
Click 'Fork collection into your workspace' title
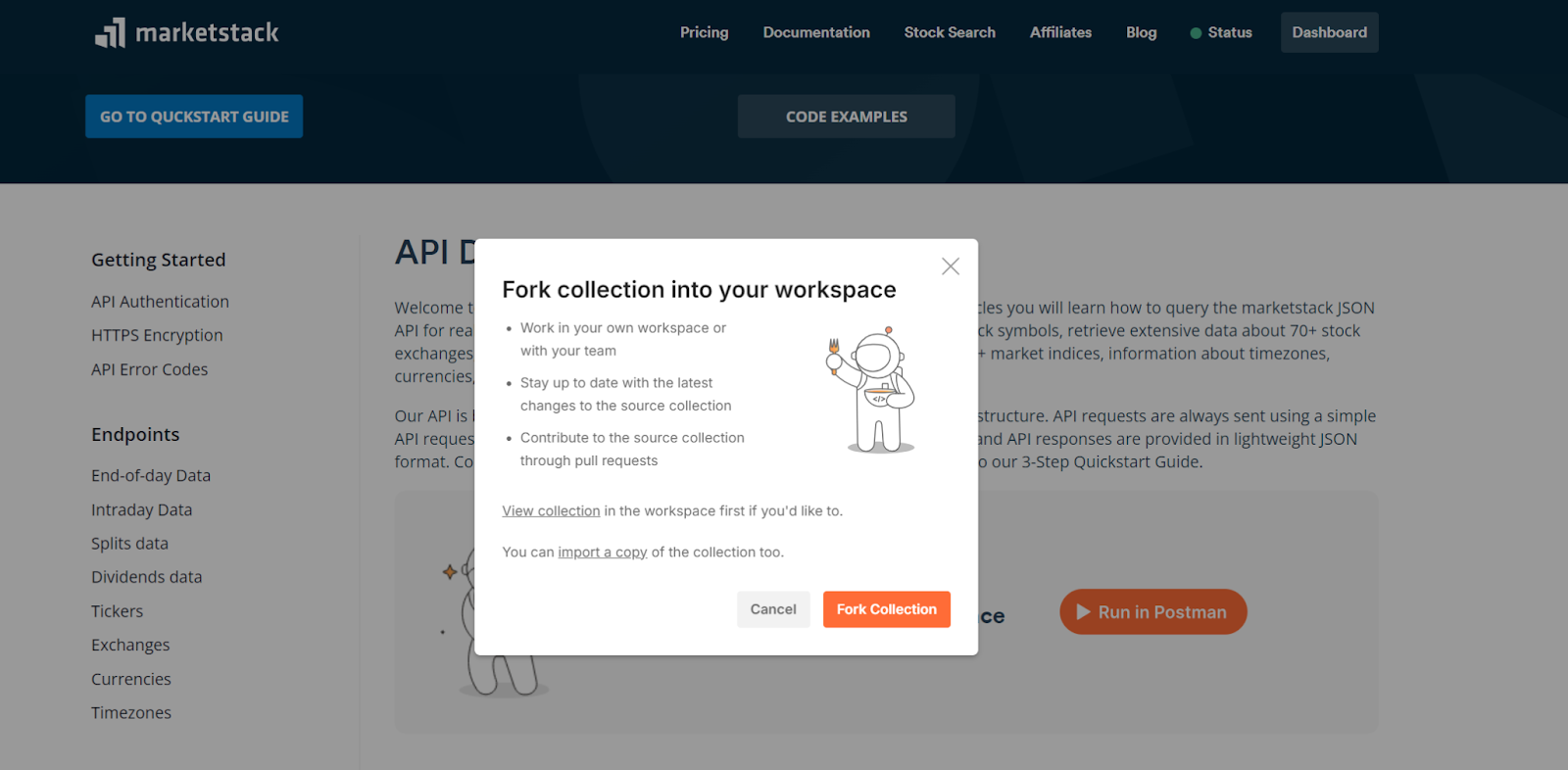pos(699,290)
